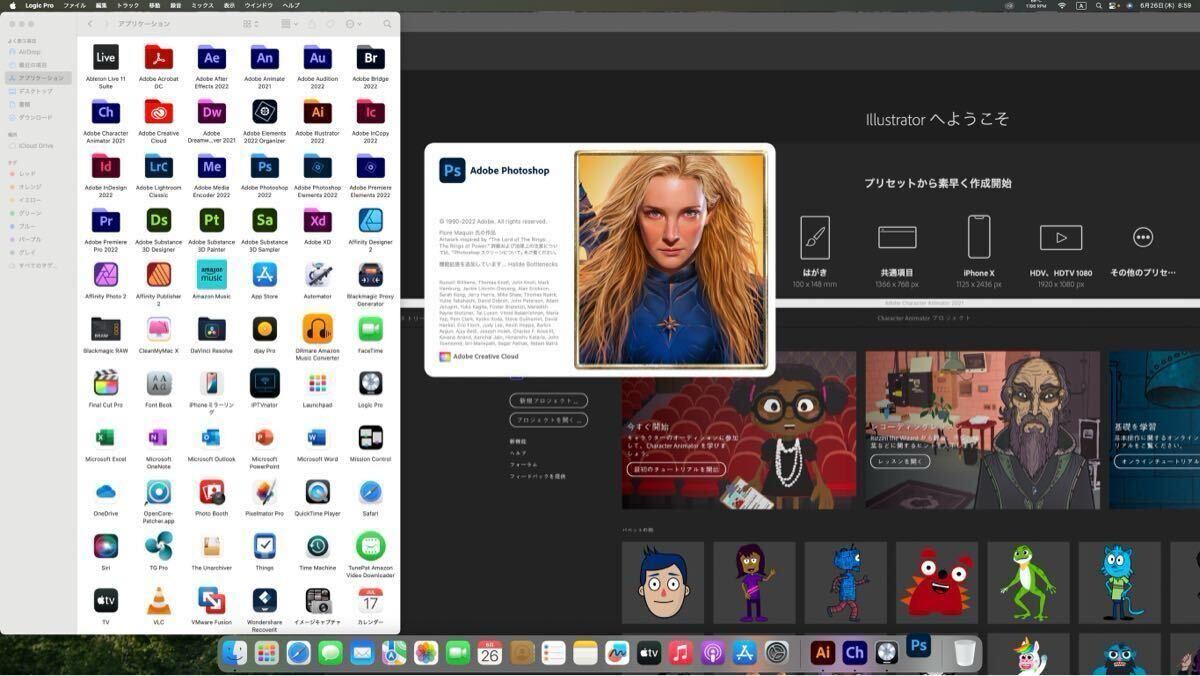
Task: Open the Adobe Bridge 2022 folder
Action: point(371,57)
